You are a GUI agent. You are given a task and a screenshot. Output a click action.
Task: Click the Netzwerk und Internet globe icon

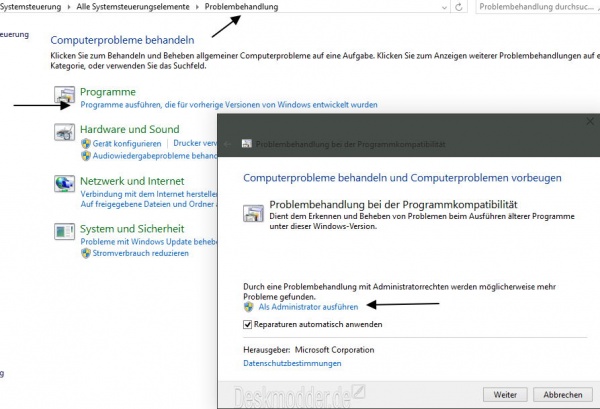(x=64, y=185)
